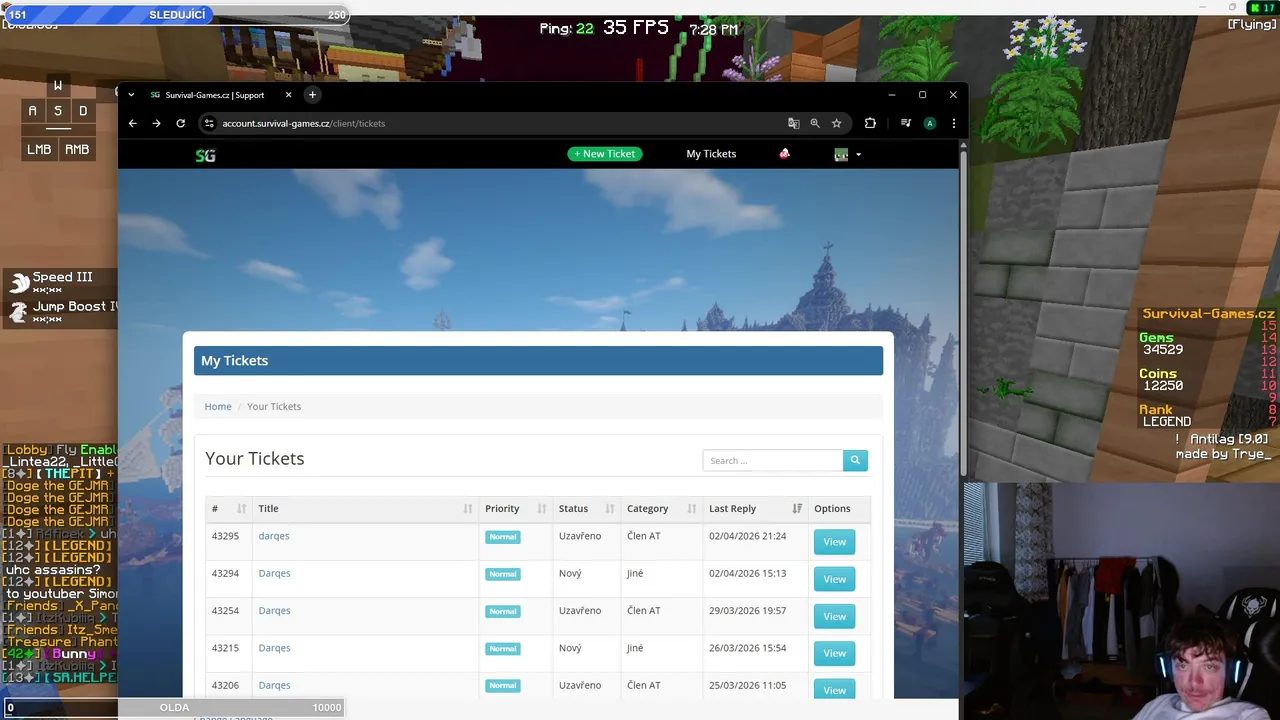This screenshot has height=720, width=1280.
Task: Click the webcam overlay video
Action: tap(1121, 600)
